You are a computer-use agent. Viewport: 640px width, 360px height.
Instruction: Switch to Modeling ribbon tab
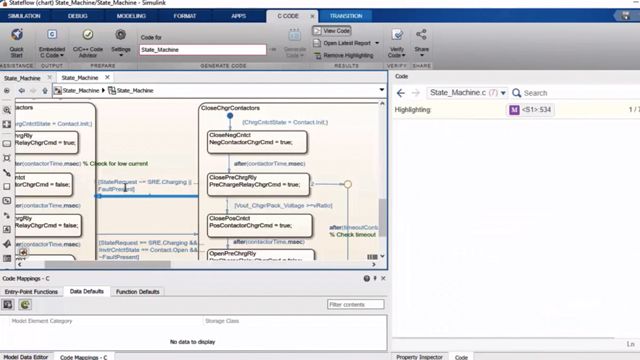[131, 16]
